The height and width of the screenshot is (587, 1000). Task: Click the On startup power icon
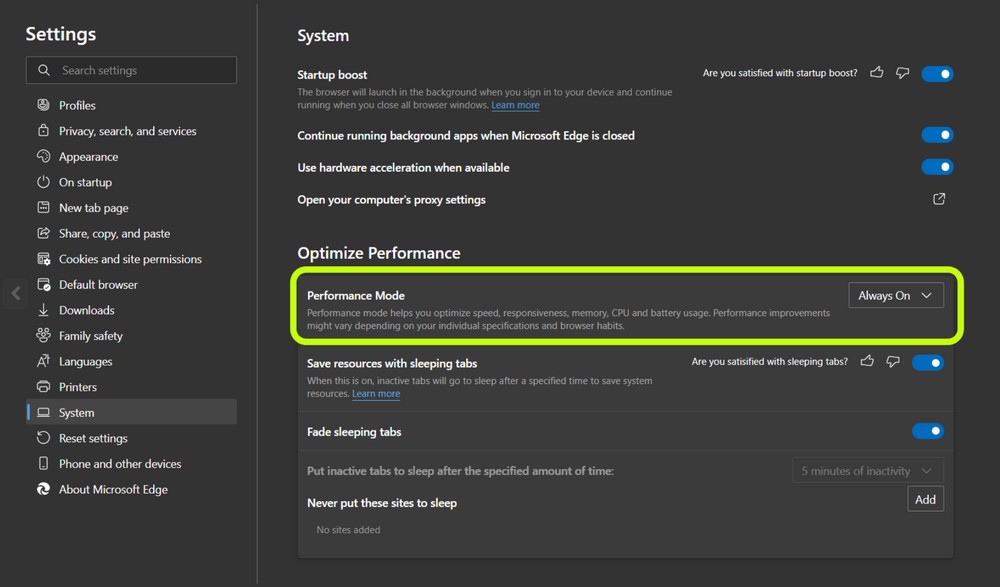[43, 182]
